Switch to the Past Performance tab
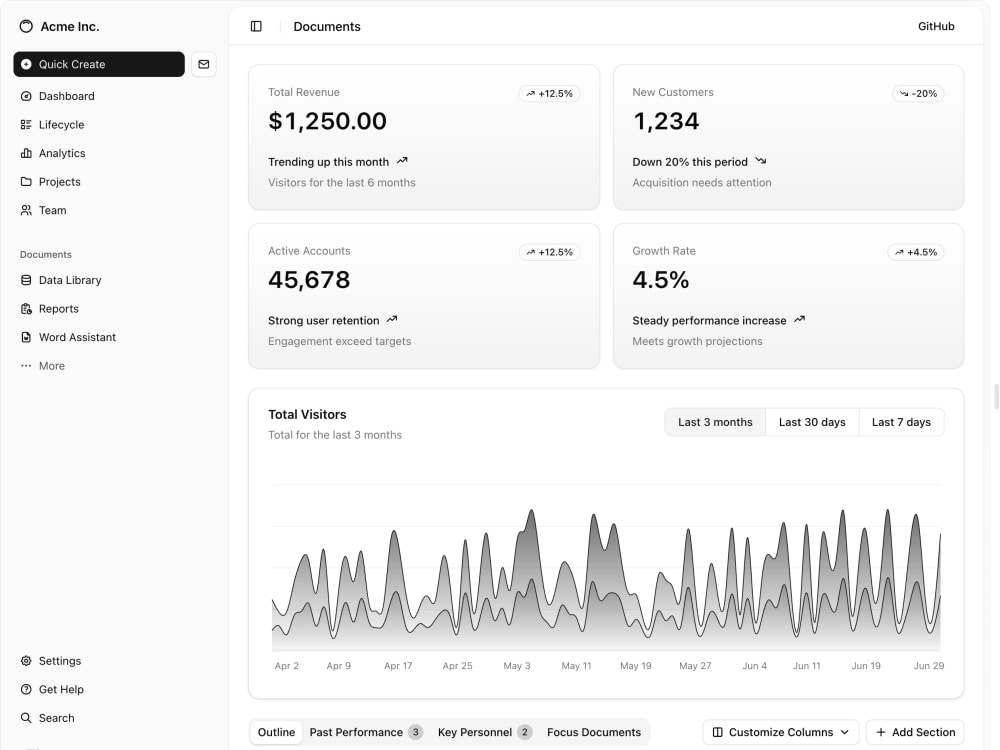 tap(365, 732)
